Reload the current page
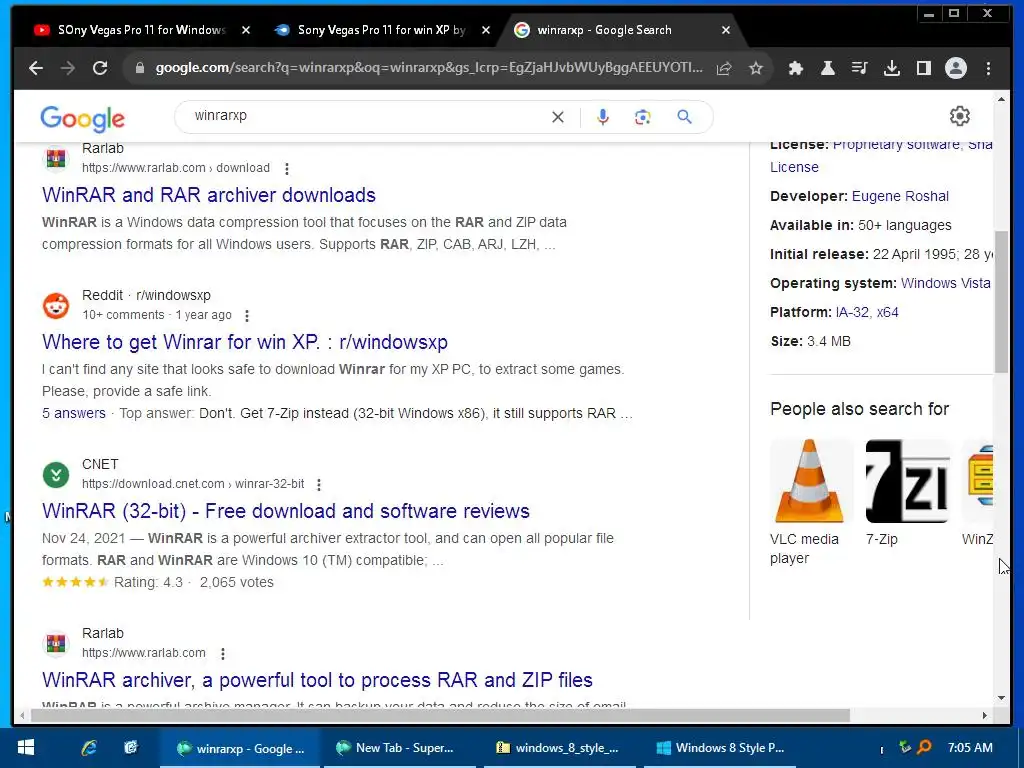This screenshot has height=768, width=1024. click(100, 68)
